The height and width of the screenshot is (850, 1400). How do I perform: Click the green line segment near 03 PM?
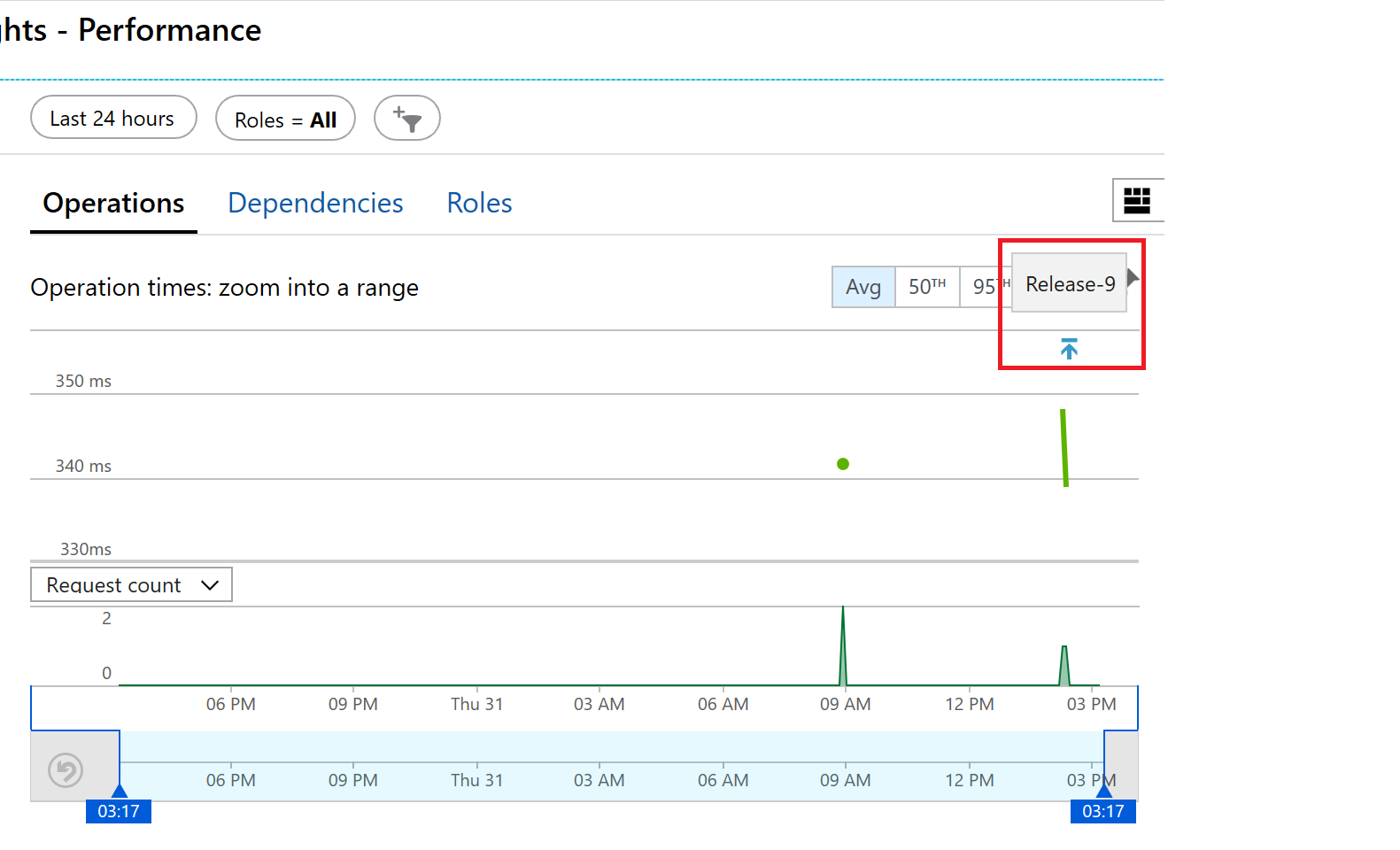[x=1064, y=447]
